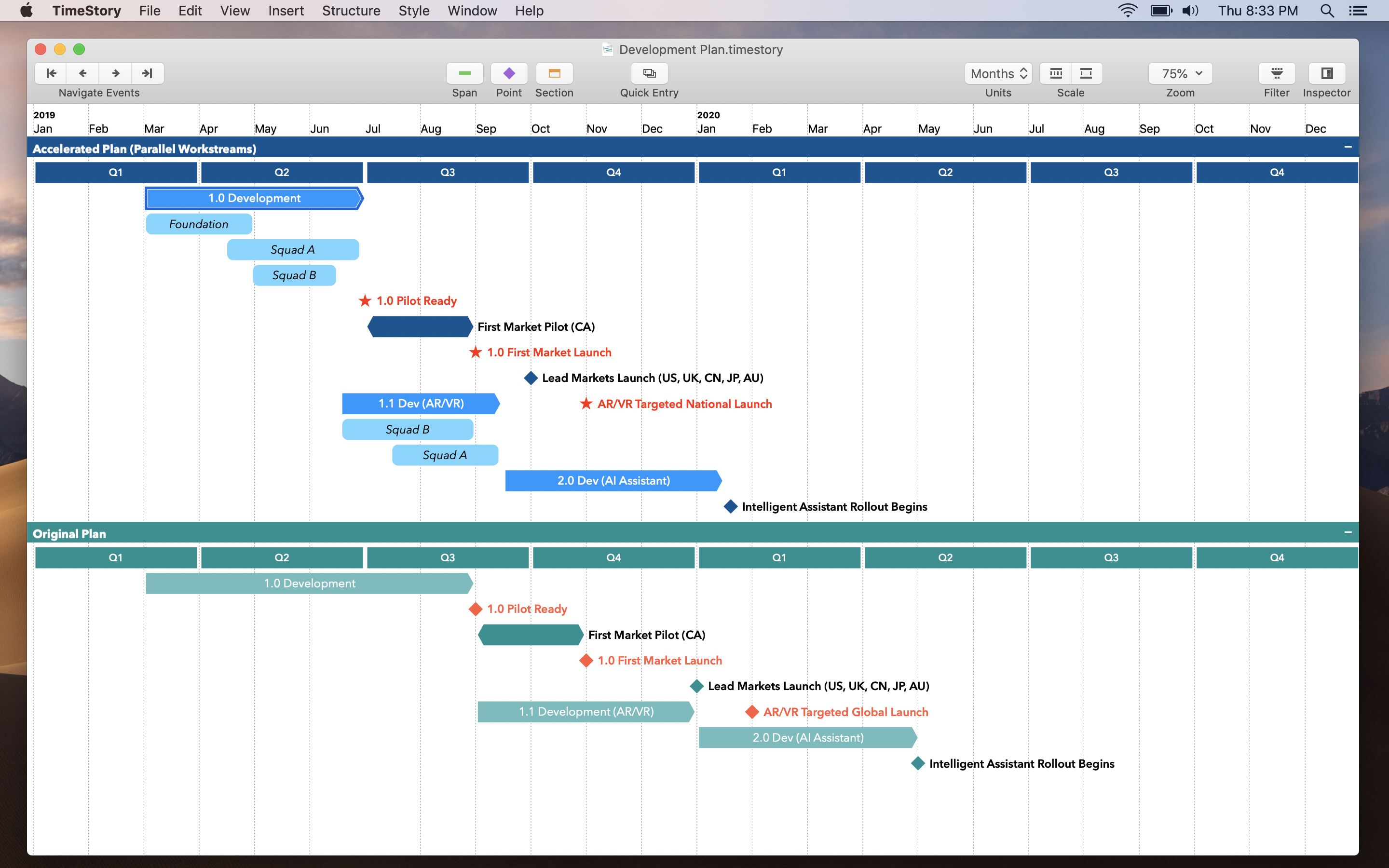The height and width of the screenshot is (868, 1389).
Task: Add a new Section
Action: click(553, 73)
